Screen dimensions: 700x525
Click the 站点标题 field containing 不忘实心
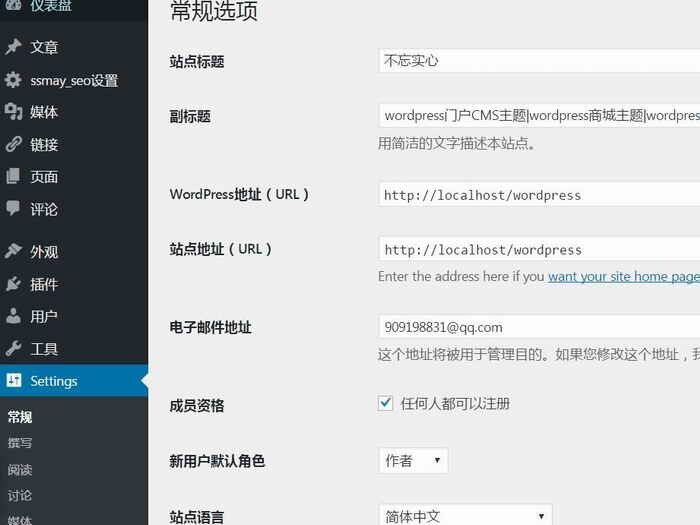pyautogui.click(x=540, y=61)
